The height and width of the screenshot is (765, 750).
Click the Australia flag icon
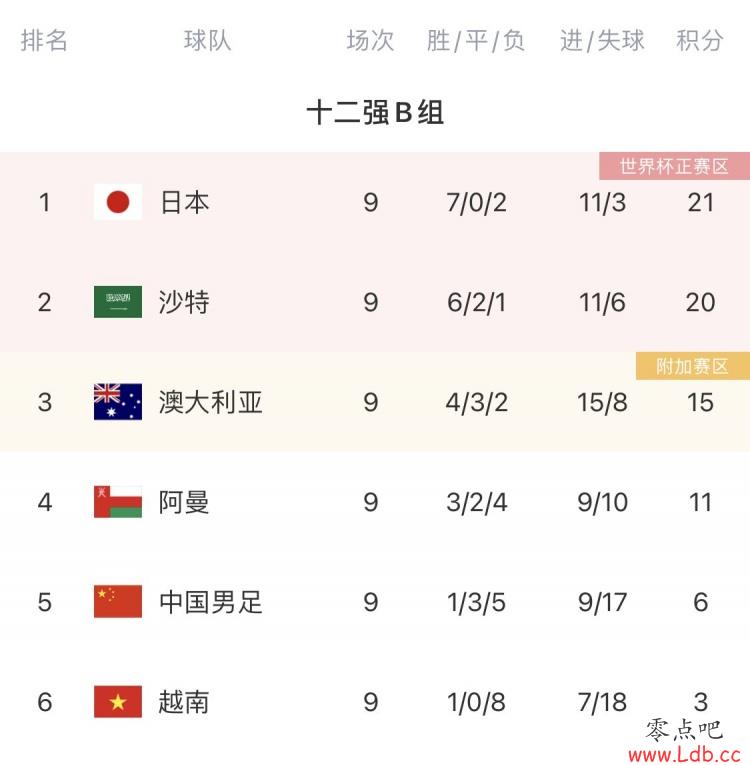118,402
